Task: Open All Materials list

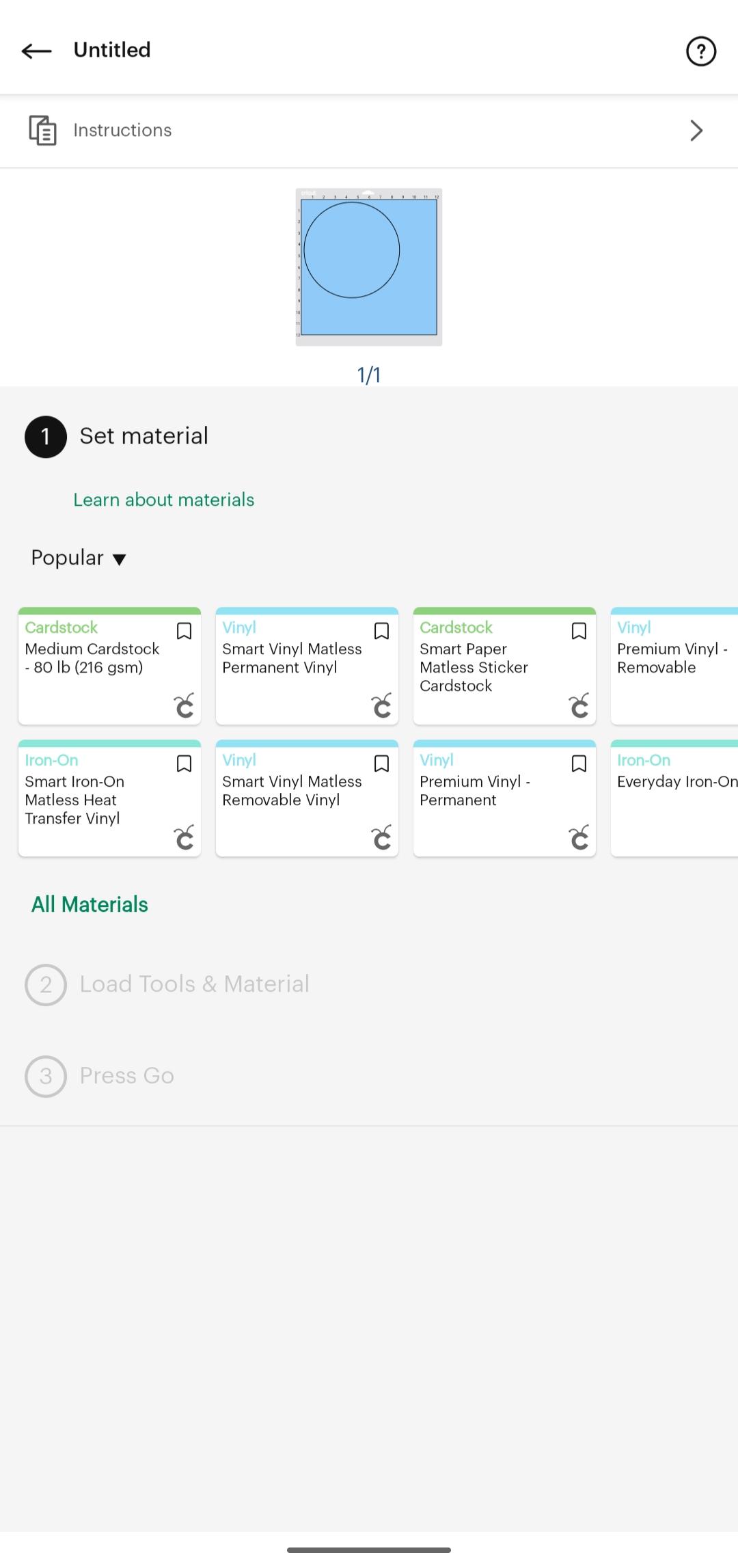Action: click(90, 904)
